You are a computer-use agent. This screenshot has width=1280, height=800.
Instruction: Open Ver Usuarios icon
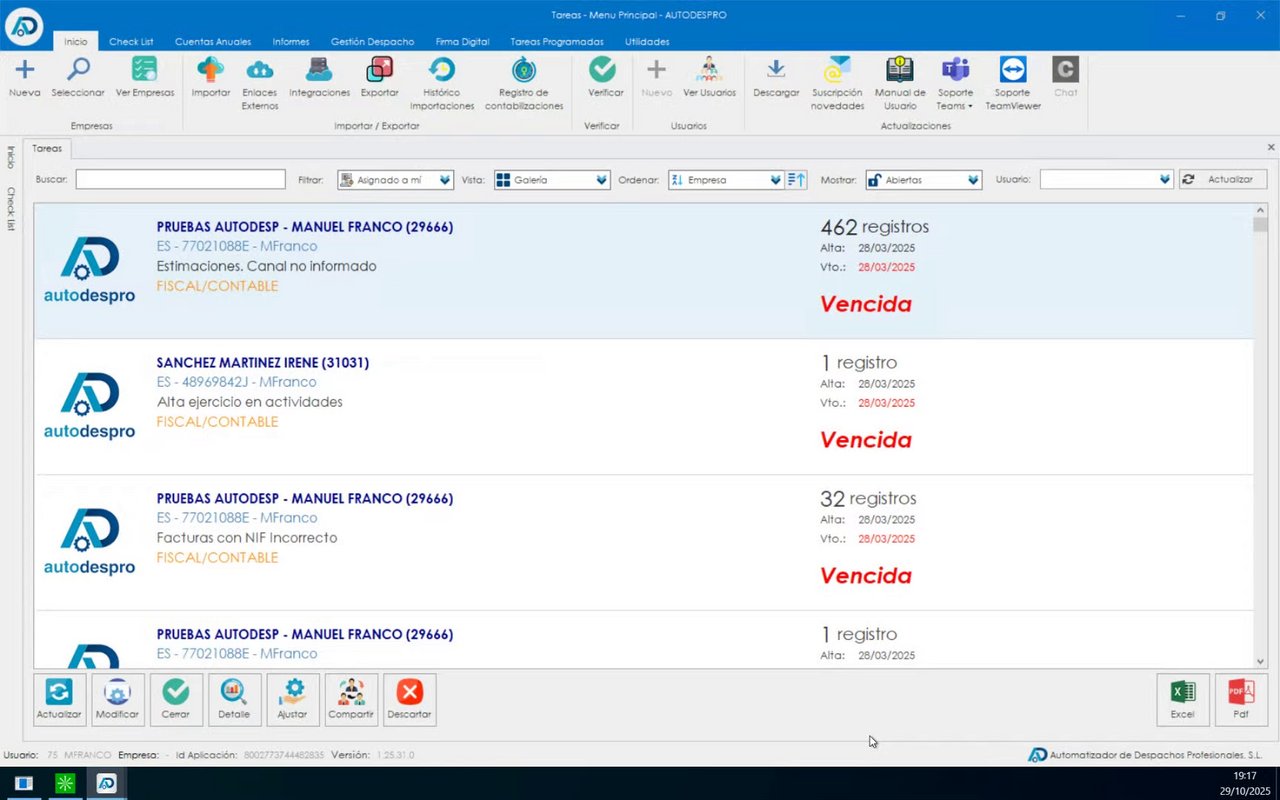pos(709,70)
